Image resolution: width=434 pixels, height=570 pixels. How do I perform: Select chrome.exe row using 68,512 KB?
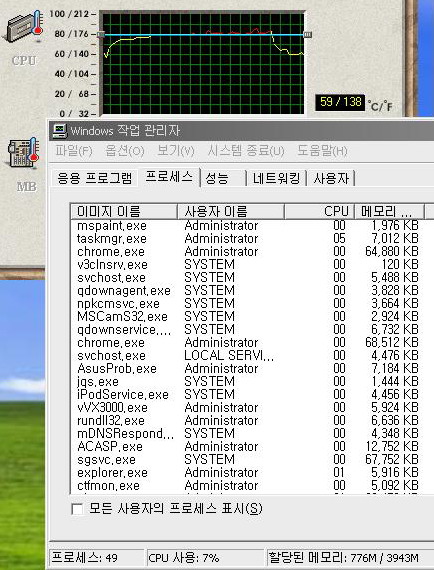[248, 342]
